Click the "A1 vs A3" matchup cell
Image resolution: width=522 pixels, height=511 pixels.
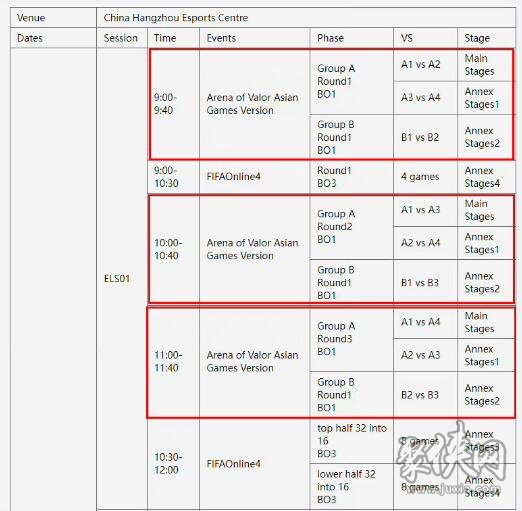426,210
